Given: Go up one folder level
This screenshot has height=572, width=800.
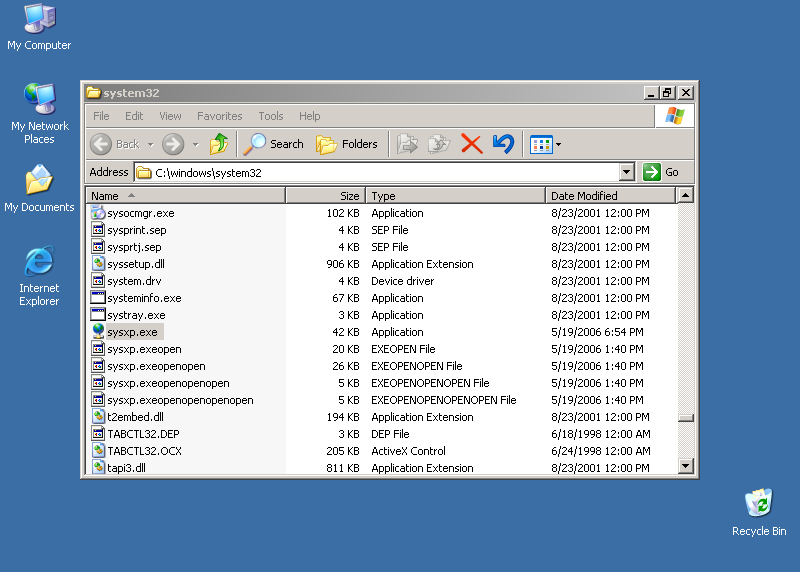Looking at the screenshot, I should 219,144.
